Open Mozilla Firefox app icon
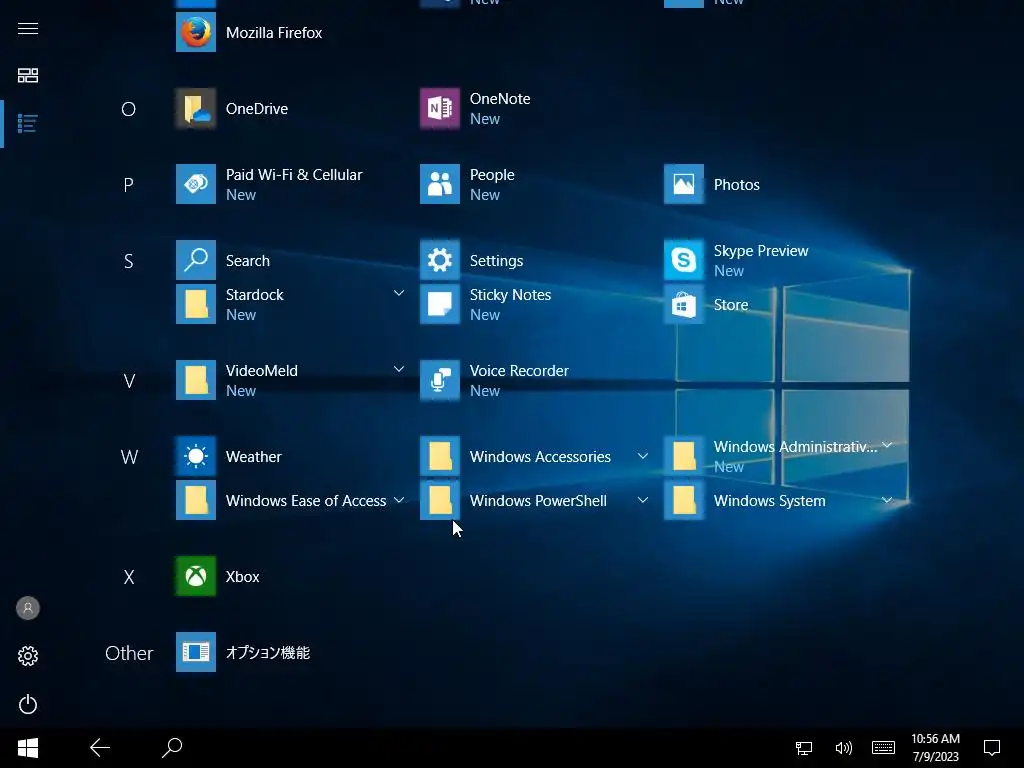 [x=196, y=32]
